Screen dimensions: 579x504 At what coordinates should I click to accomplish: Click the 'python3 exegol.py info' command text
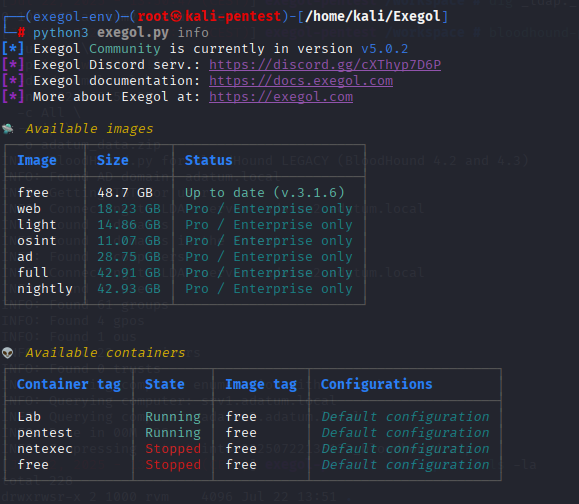121,33
